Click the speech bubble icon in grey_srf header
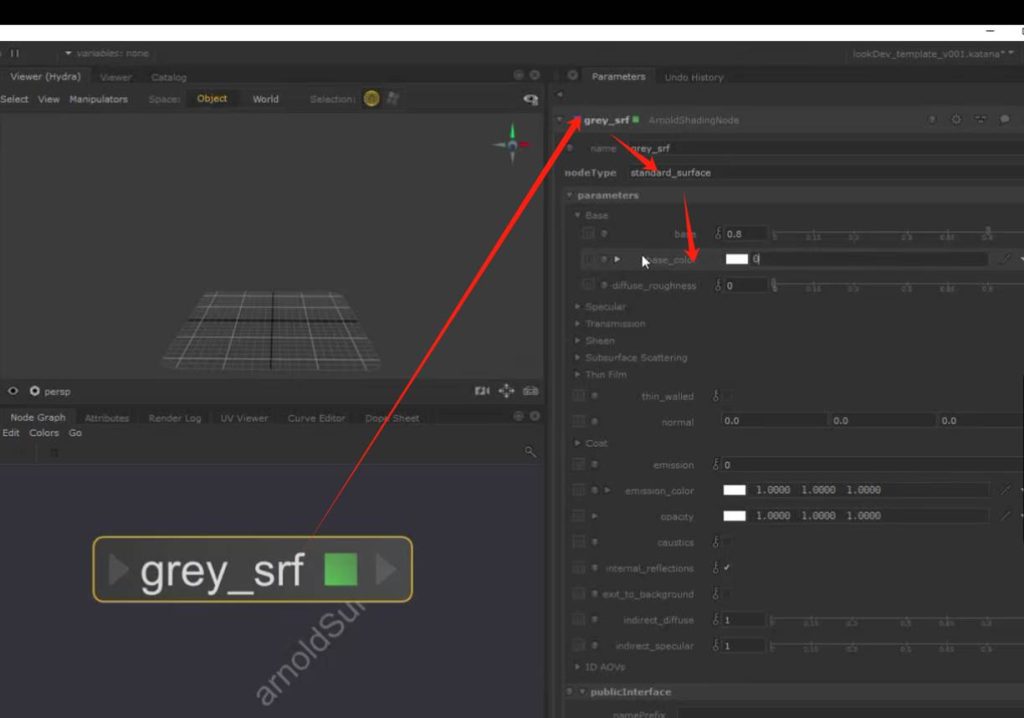 [1004, 120]
